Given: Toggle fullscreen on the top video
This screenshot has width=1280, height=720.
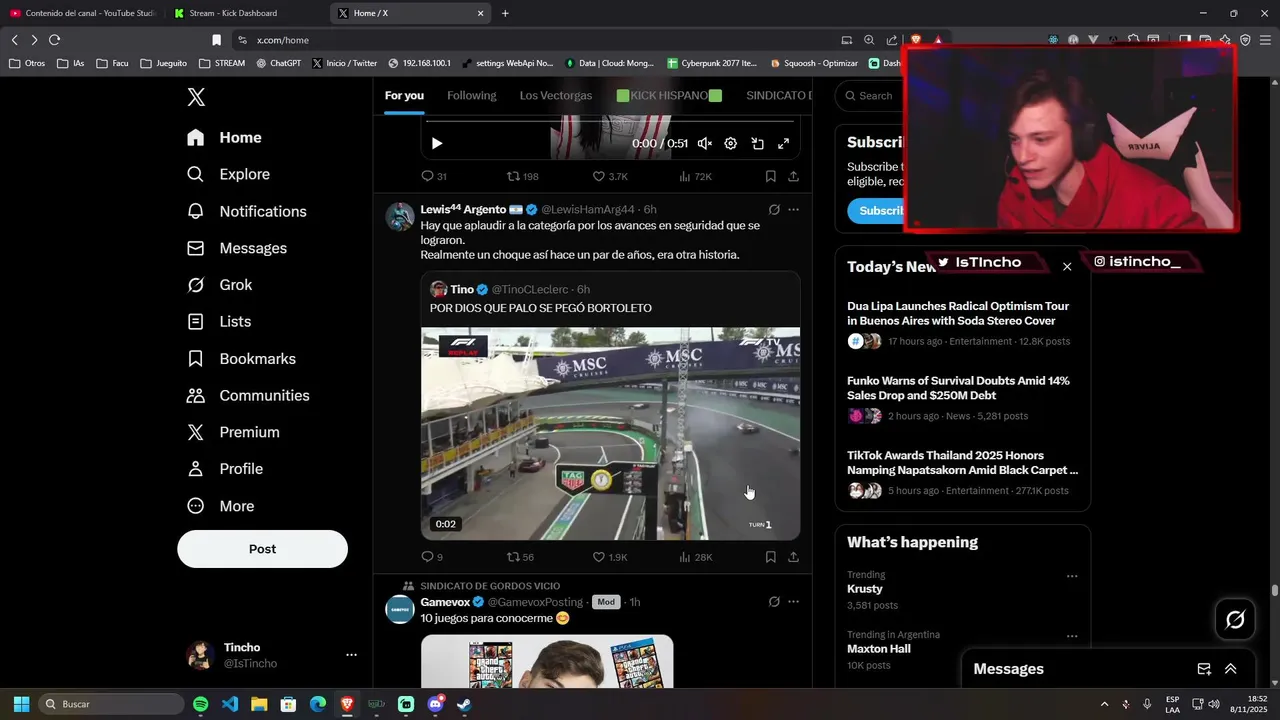Looking at the screenshot, I should click(784, 144).
